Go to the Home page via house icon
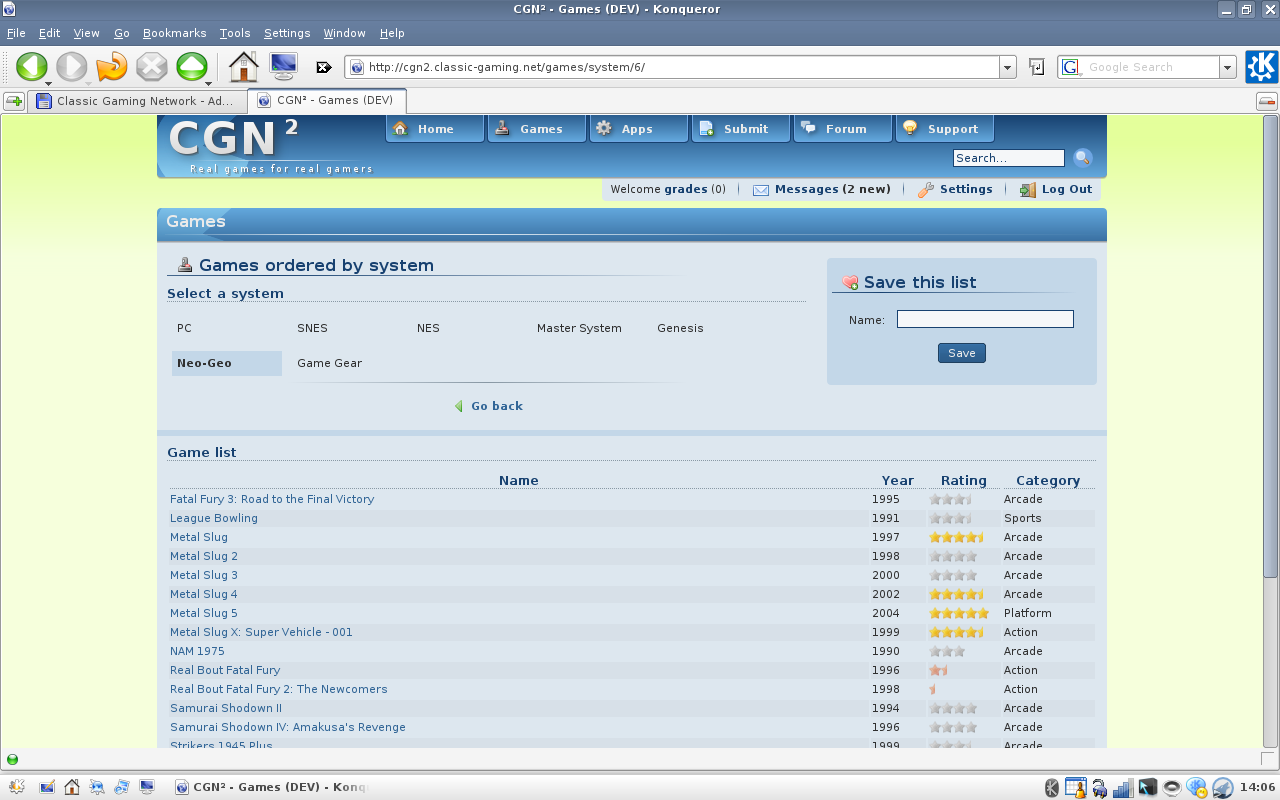Screen dimensions: 1280x800 click(243, 67)
